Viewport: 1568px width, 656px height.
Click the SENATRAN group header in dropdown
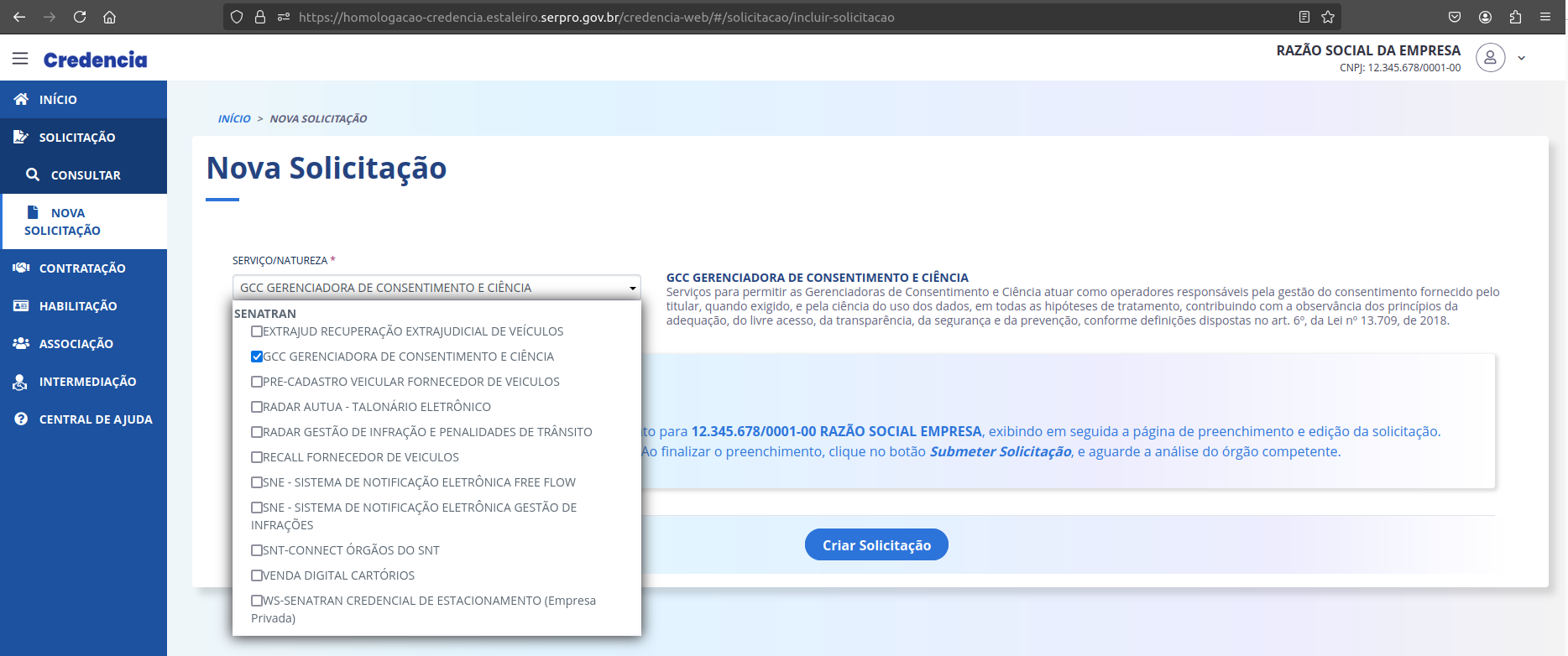point(265,314)
